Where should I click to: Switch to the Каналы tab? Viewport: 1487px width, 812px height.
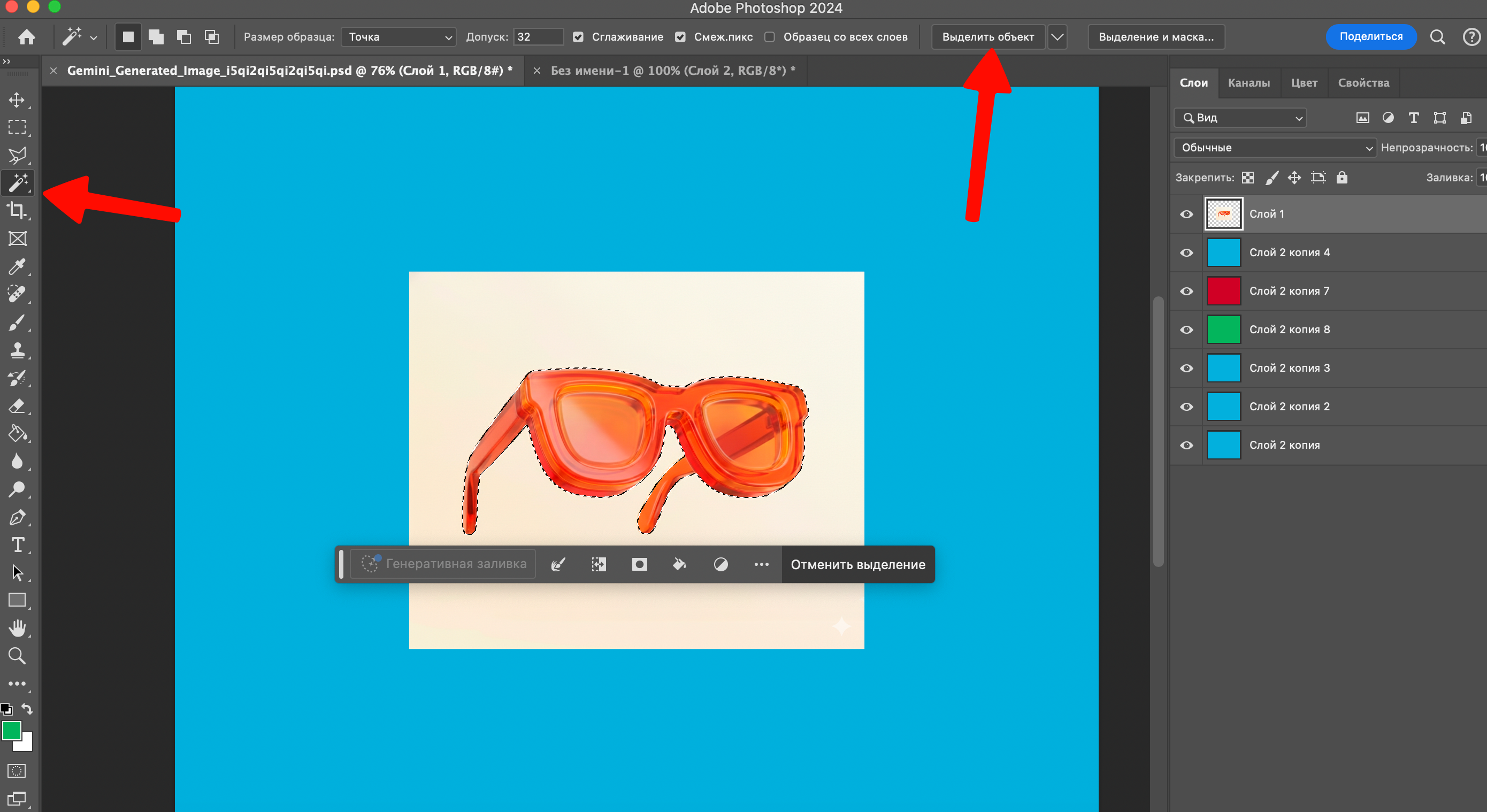[1248, 82]
